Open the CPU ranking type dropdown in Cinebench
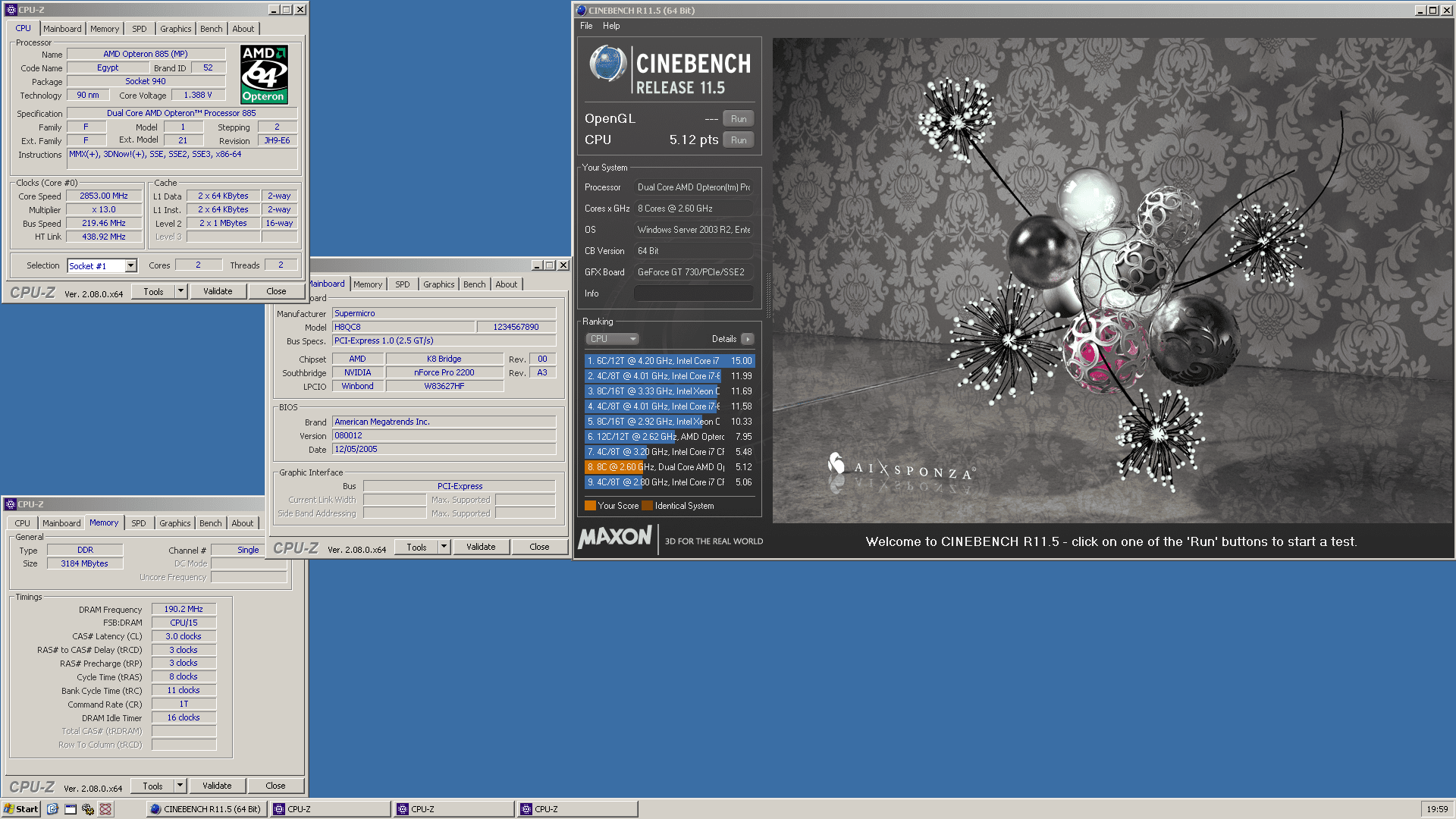The width and height of the screenshot is (1456, 819). (612, 339)
